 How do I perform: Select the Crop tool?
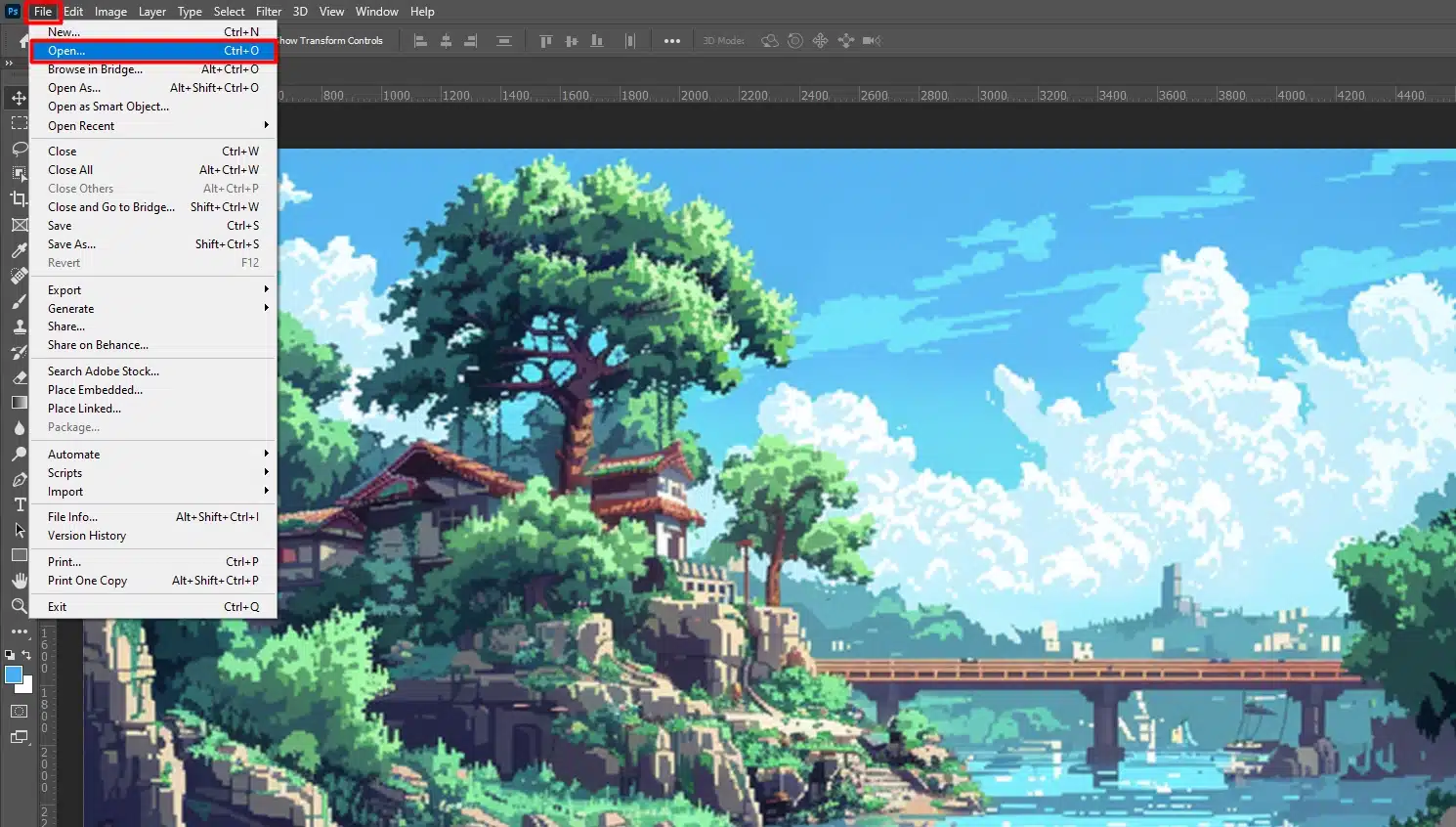coord(19,199)
